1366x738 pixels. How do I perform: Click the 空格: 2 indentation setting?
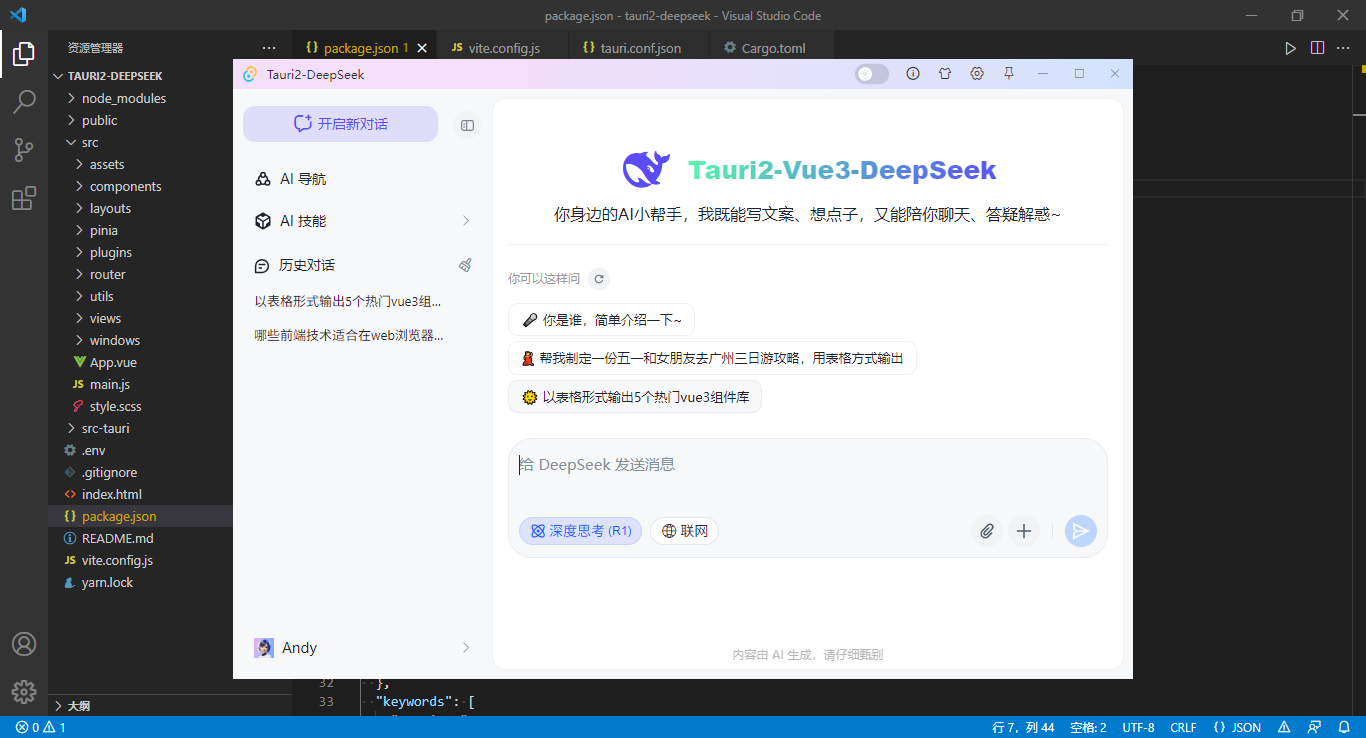(1088, 727)
